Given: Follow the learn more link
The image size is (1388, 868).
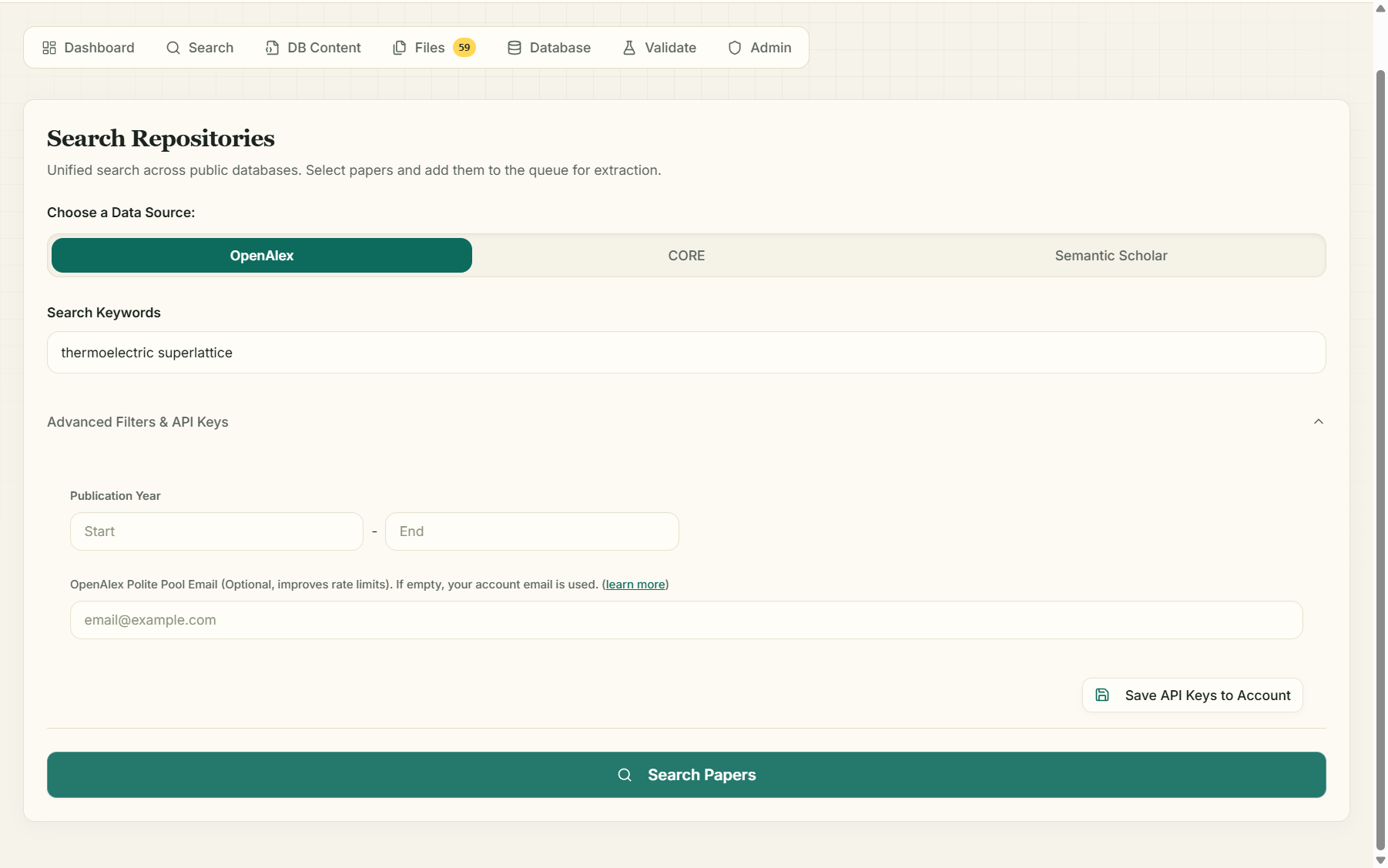Looking at the screenshot, I should pos(635,585).
